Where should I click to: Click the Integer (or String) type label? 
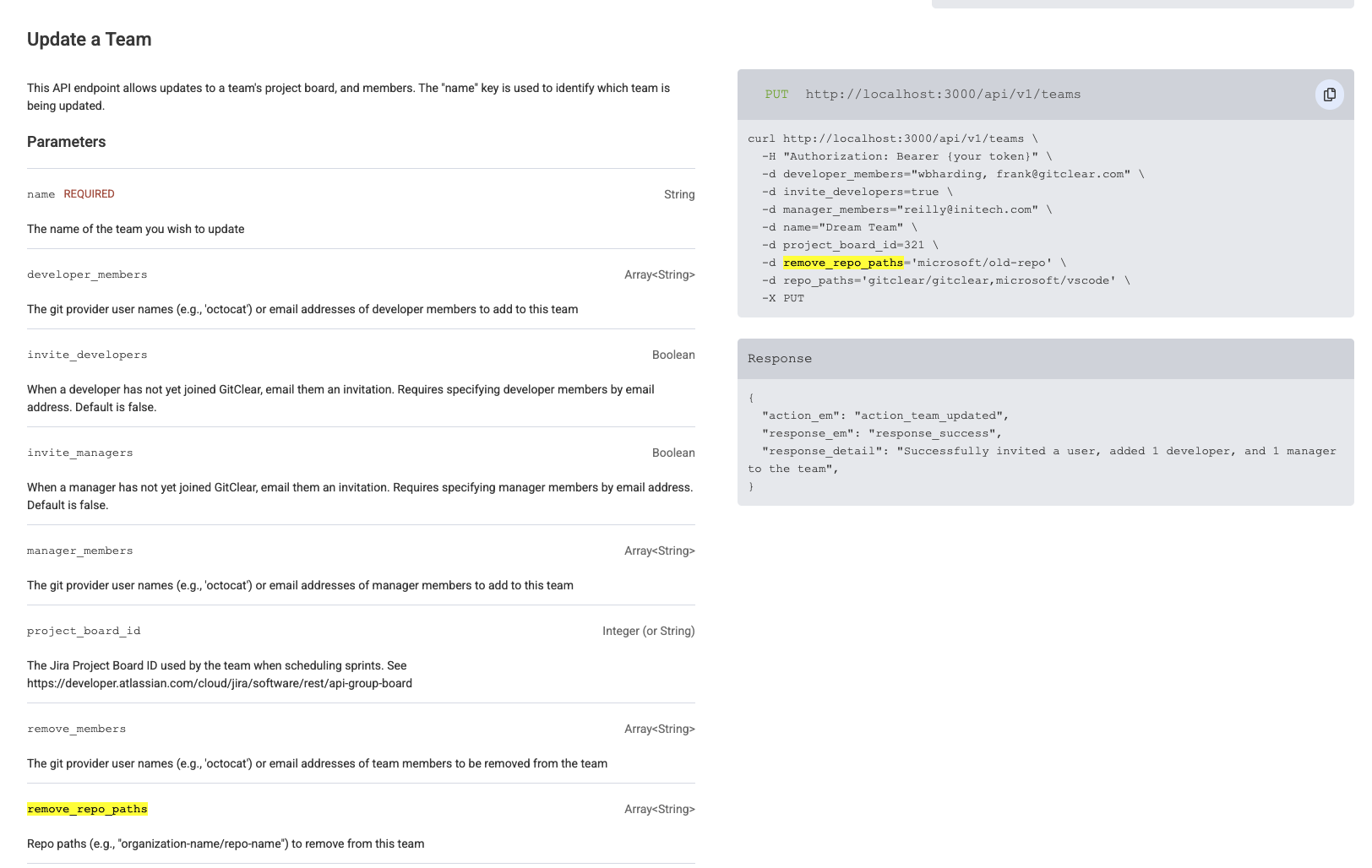tap(648, 631)
